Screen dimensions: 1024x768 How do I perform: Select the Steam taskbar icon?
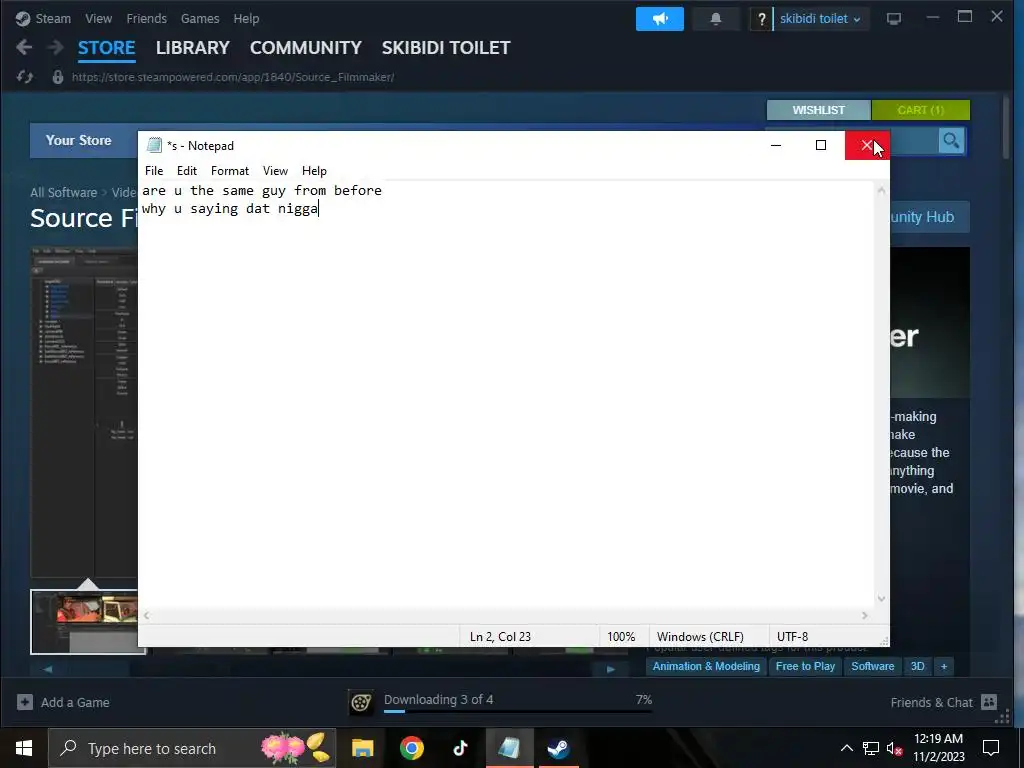pyautogui.click(x=558, y=748)
